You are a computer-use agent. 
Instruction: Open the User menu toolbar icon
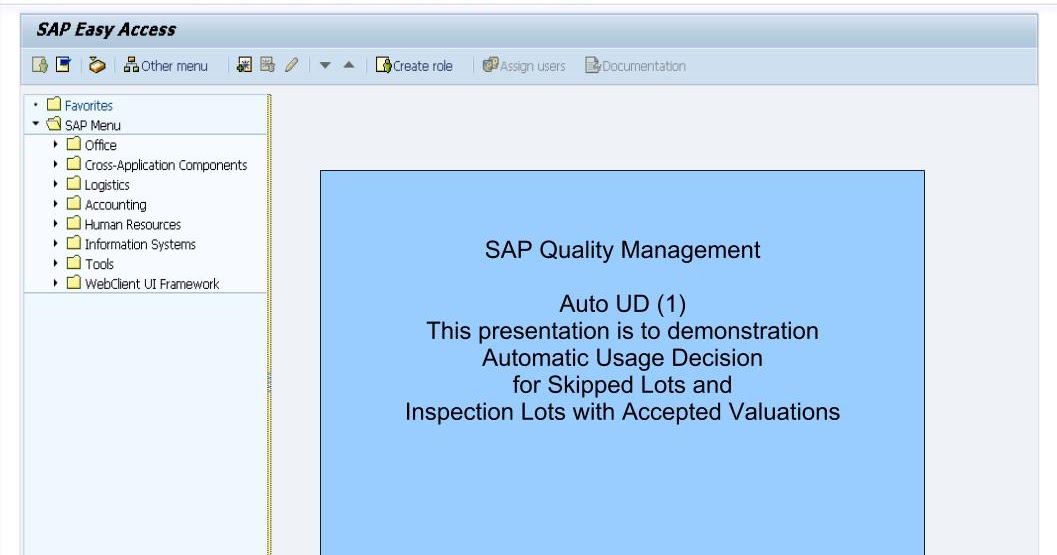40,65
